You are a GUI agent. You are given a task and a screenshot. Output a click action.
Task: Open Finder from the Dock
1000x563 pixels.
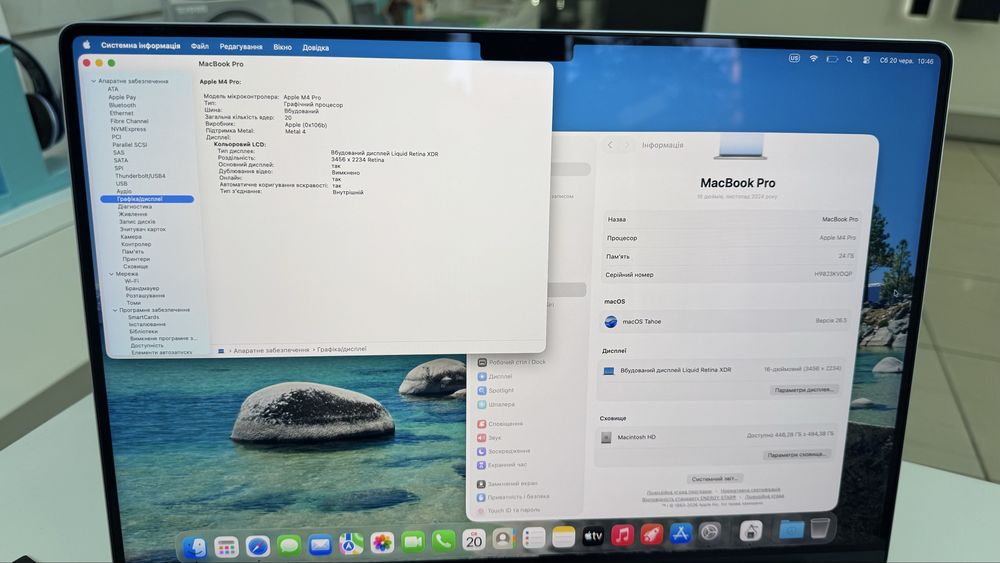(195, 546)
